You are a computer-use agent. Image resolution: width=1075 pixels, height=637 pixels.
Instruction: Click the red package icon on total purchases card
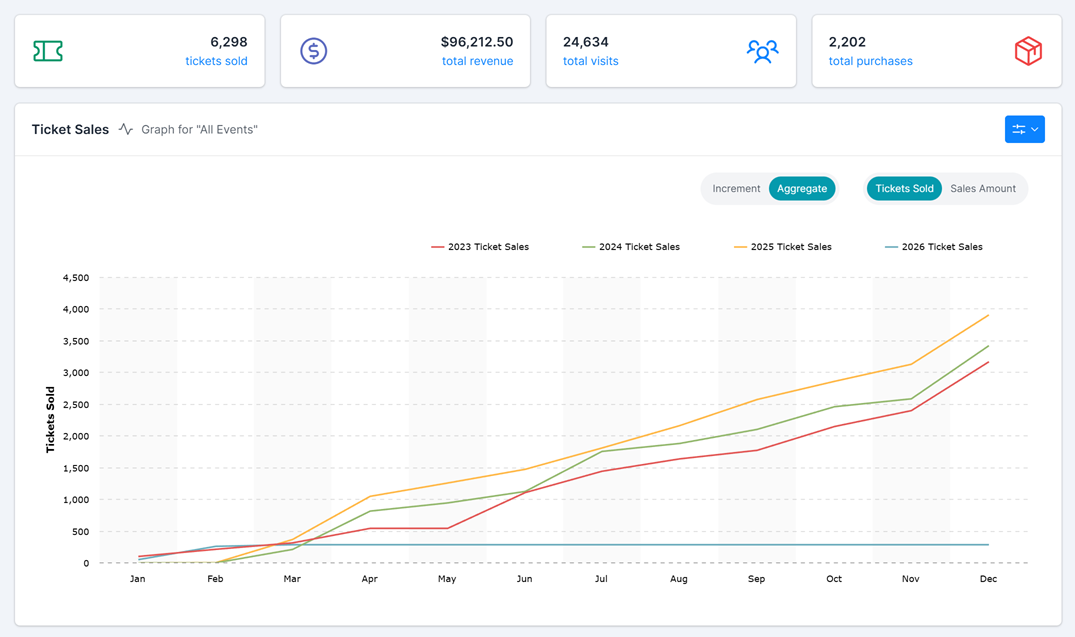1028,50
